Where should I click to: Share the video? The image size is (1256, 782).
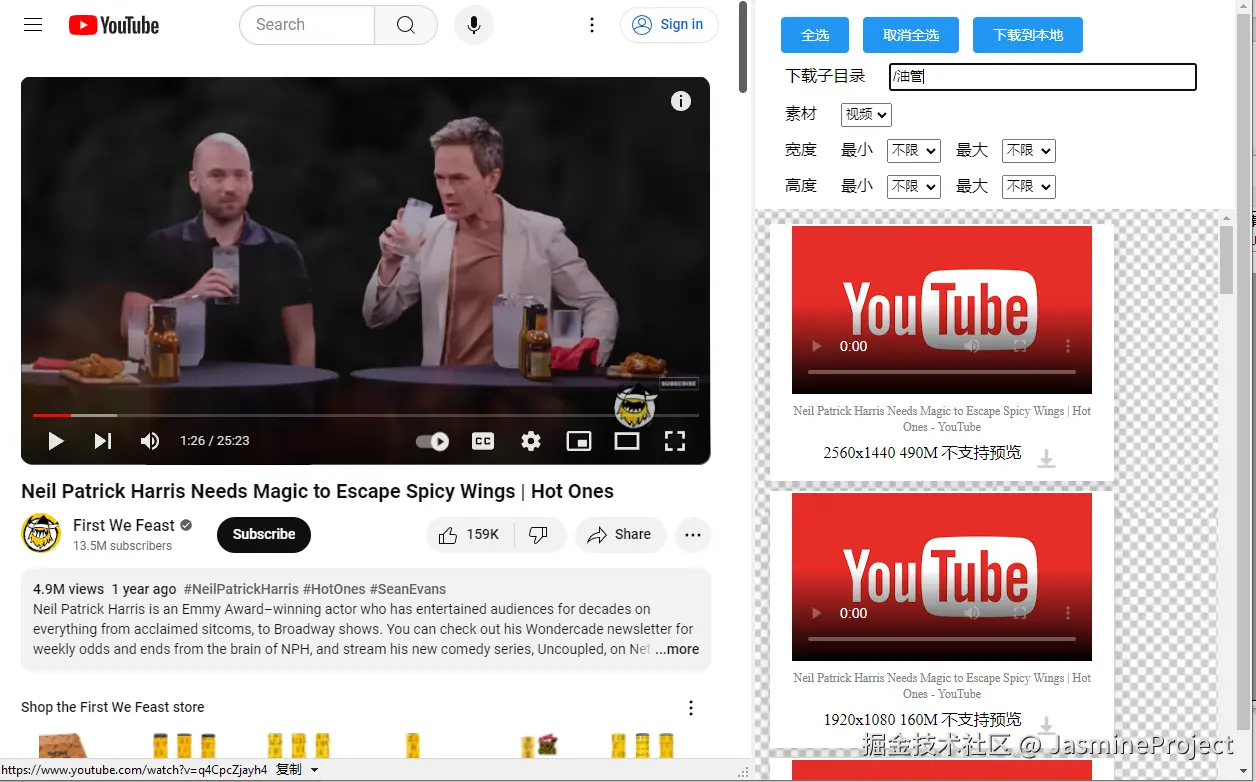[x=619, y=535]
